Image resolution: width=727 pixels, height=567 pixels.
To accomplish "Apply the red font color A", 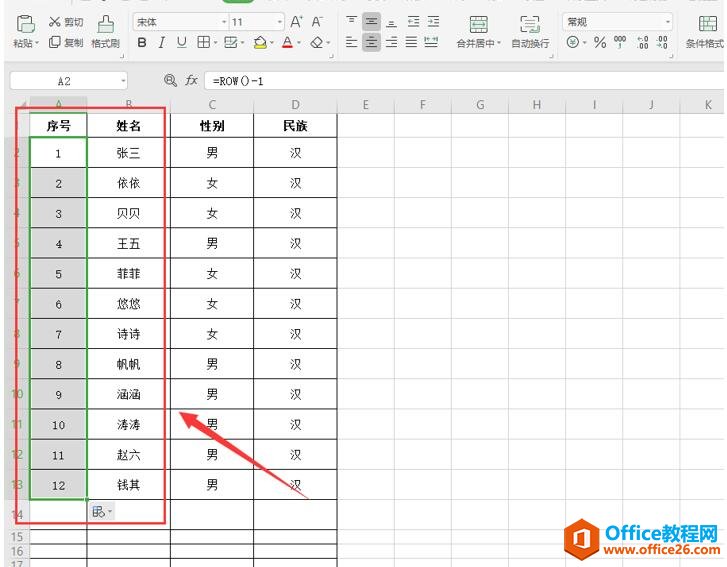I will point(287,43).
